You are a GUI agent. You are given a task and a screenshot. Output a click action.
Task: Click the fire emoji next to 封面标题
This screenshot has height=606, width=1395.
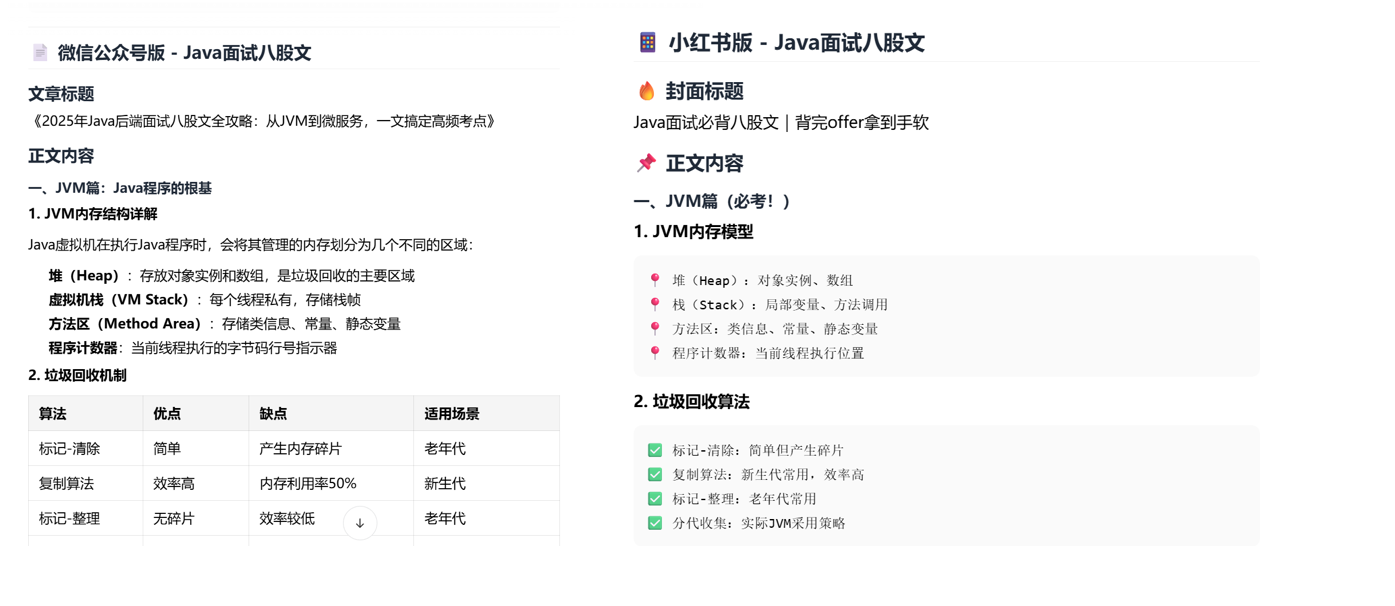[x=646, y=91]
